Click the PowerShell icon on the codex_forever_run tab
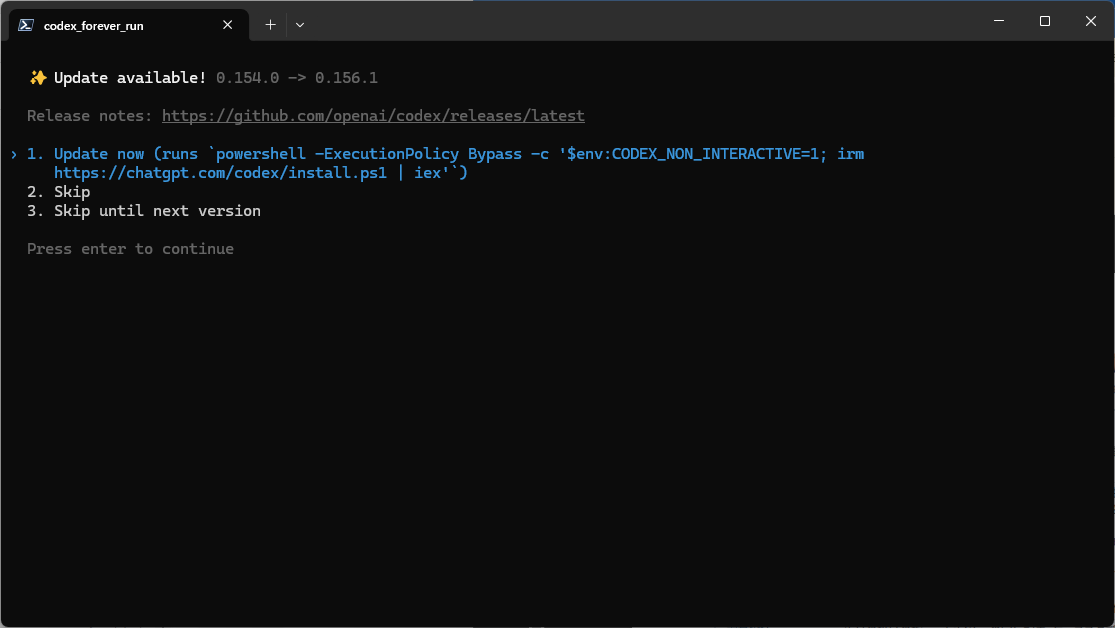1115x628 pixels. point(26,25)
